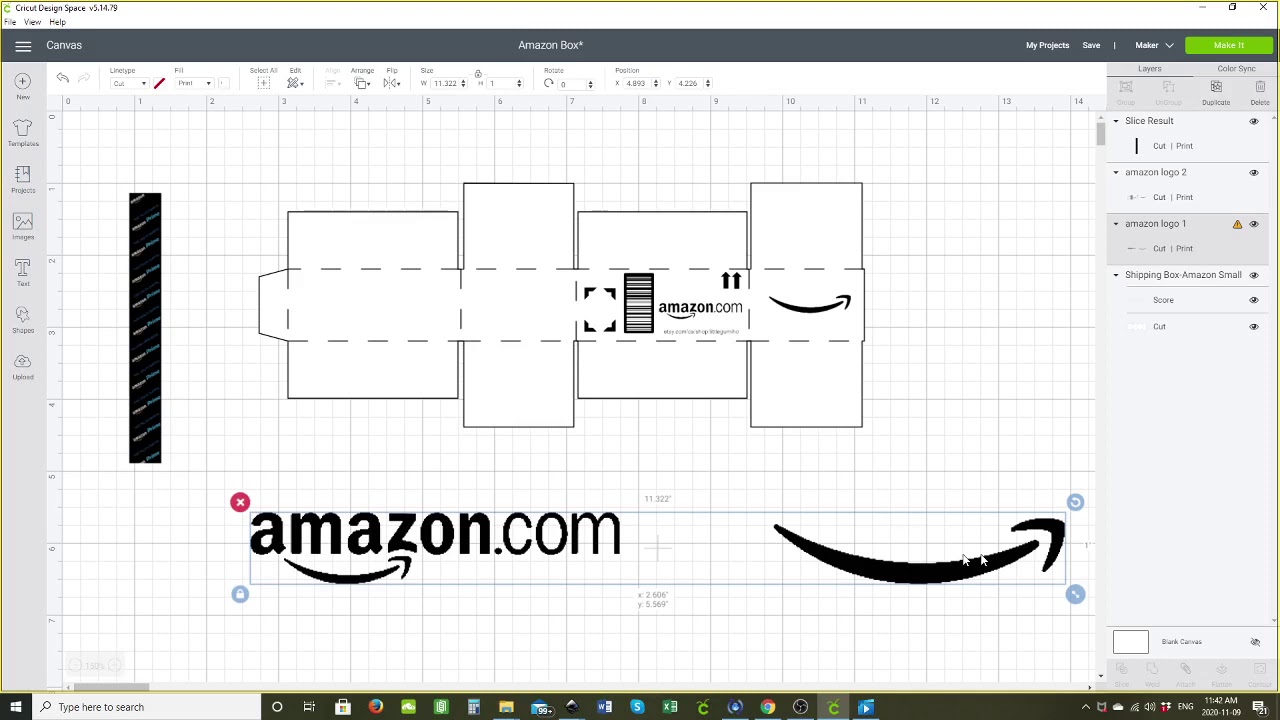Open the Maker machine dropdown
Screen dimensions: 1280x720
coord(1154,45)
